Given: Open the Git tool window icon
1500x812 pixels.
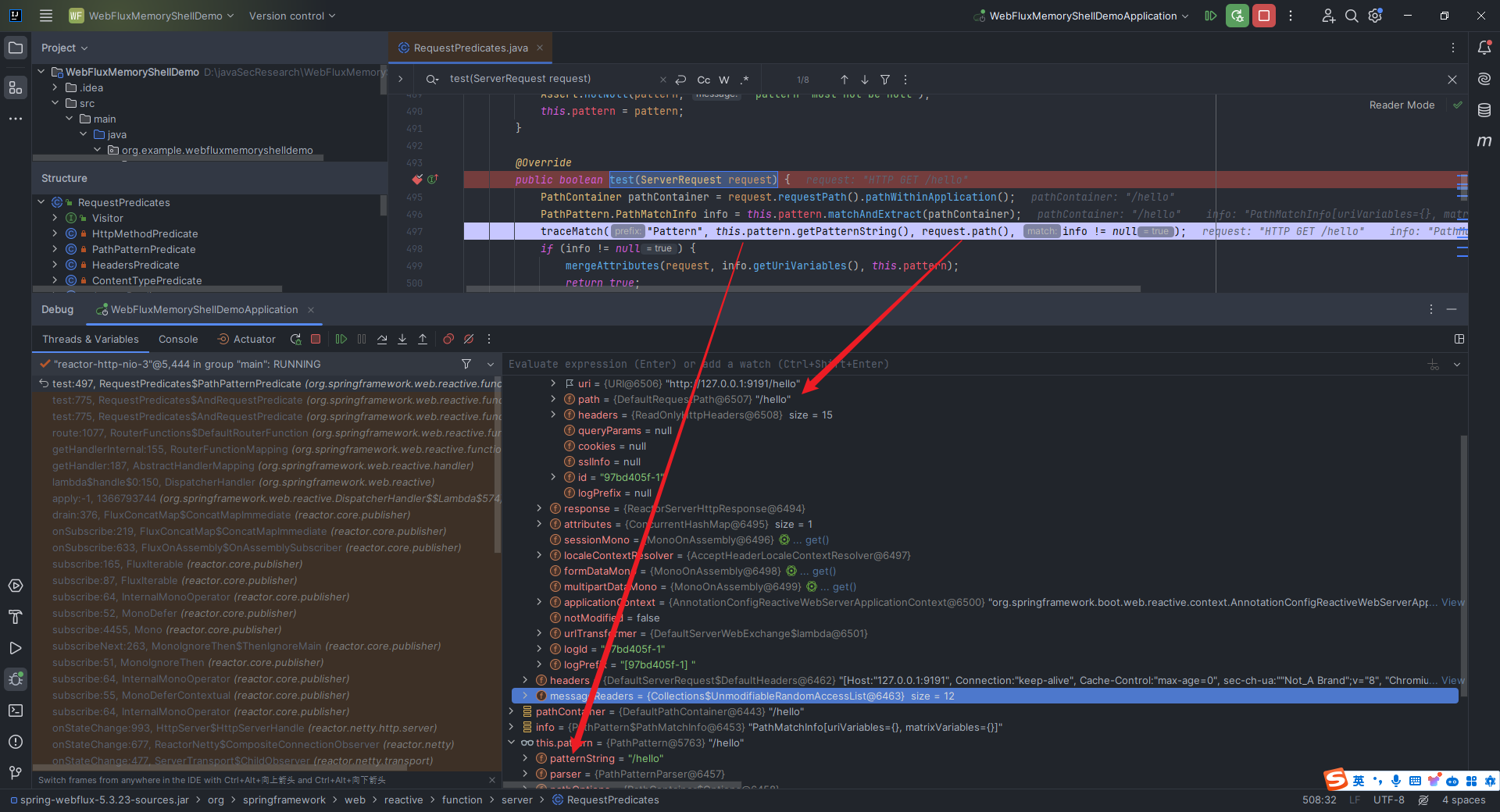Looking at the screenshot, I should [x=16, y=773].
